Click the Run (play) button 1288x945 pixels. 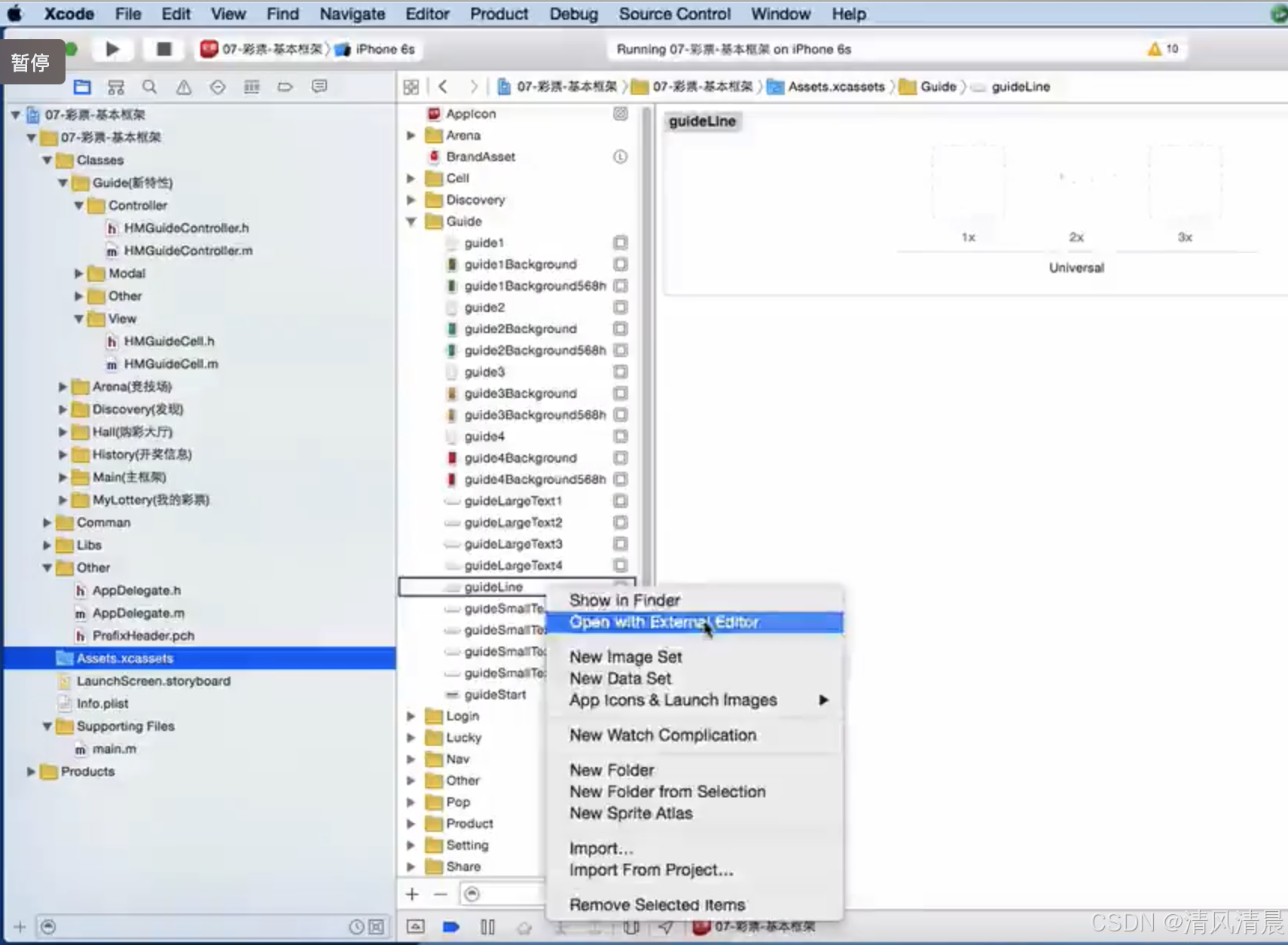click(x=112, y=49)
